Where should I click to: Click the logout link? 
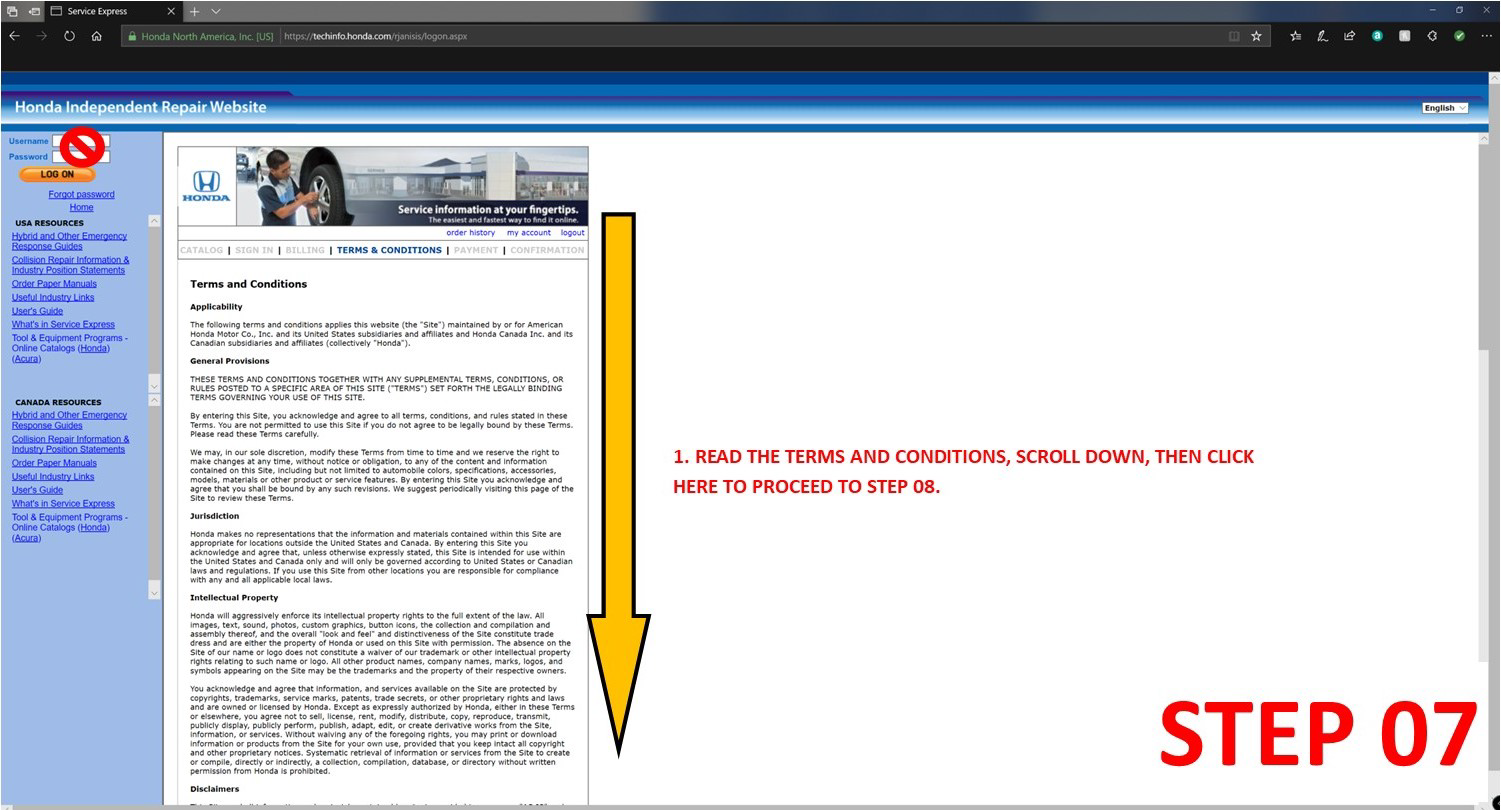click(572, 233)
